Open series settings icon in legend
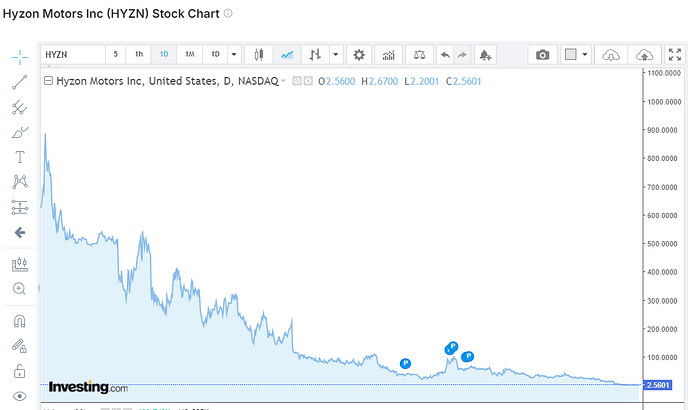Screen dimensions: 690x410 click(x=308, y=81)
